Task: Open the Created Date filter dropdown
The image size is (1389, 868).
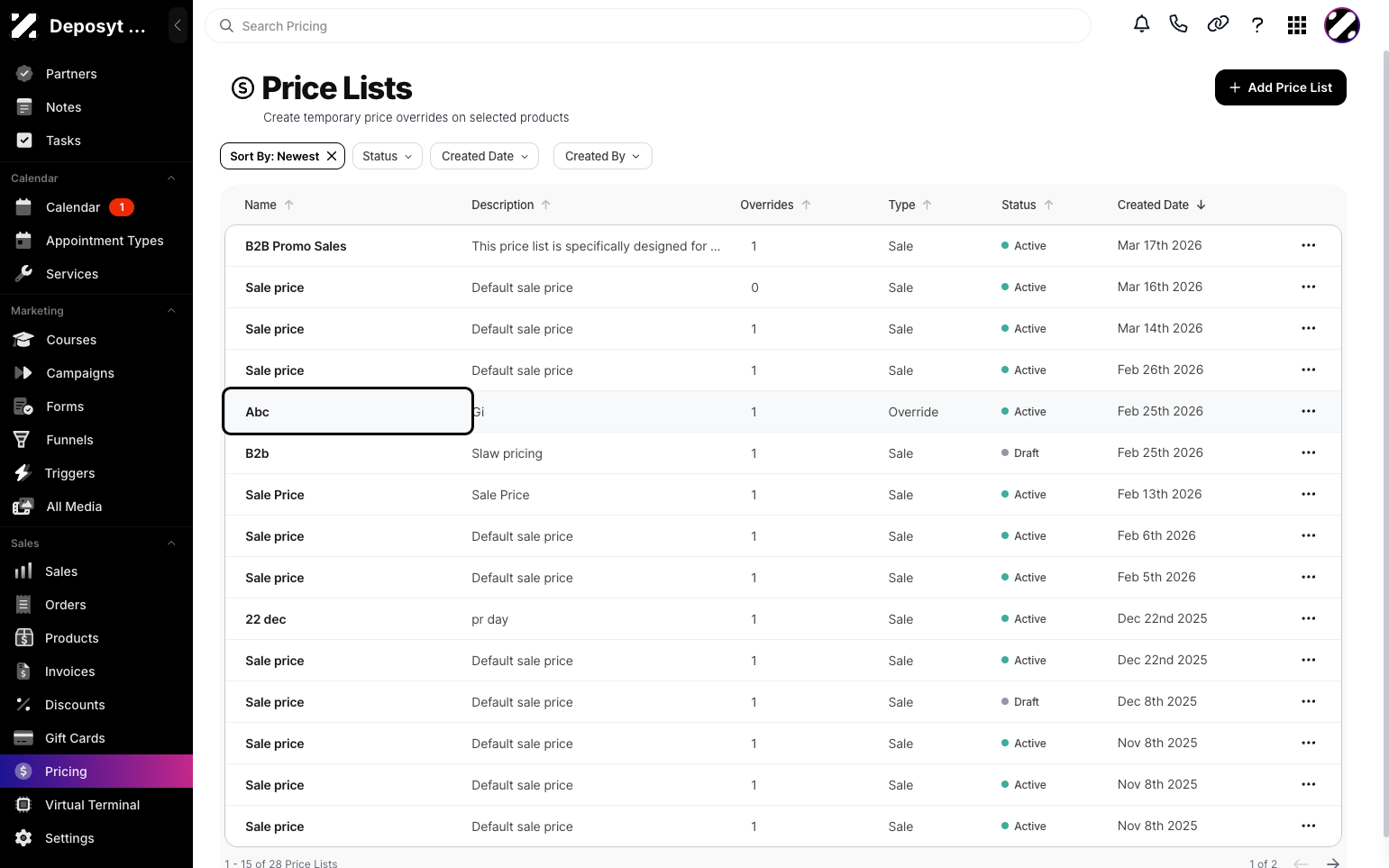Action: pos(485,156)
